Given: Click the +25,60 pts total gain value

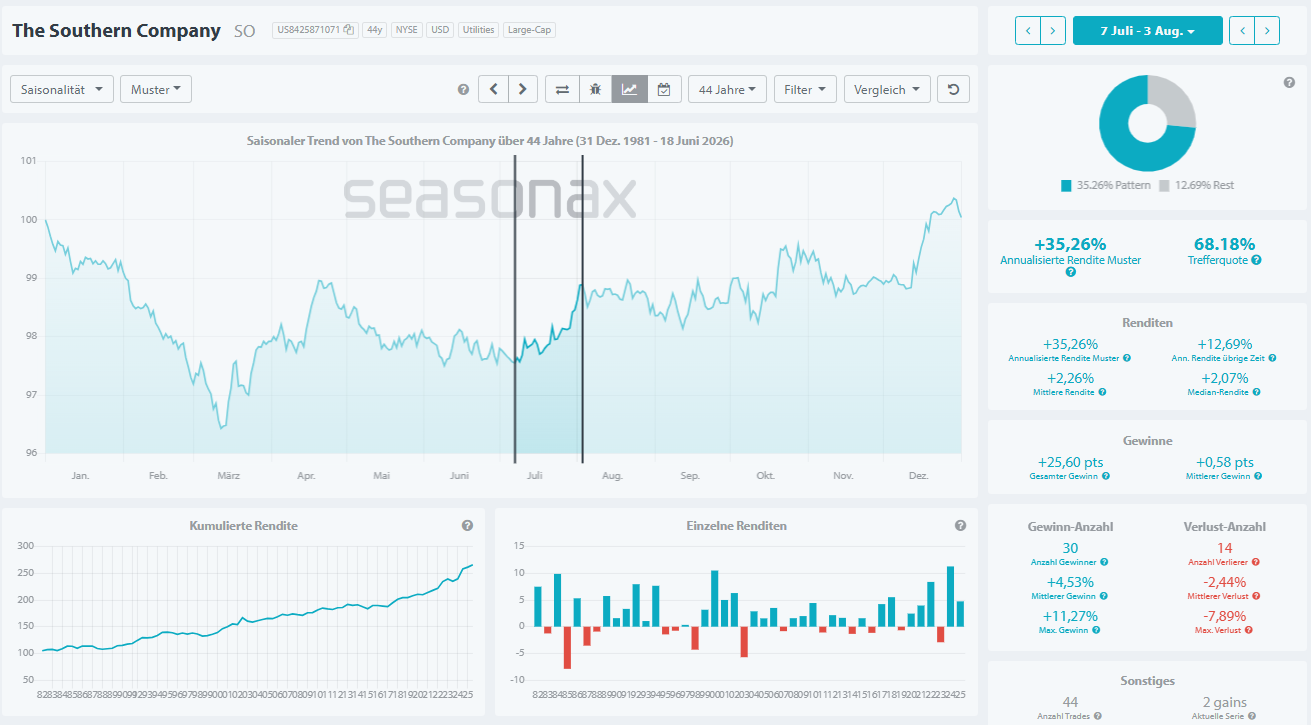Looking at the screenshot, I should tap(1070, 462).
